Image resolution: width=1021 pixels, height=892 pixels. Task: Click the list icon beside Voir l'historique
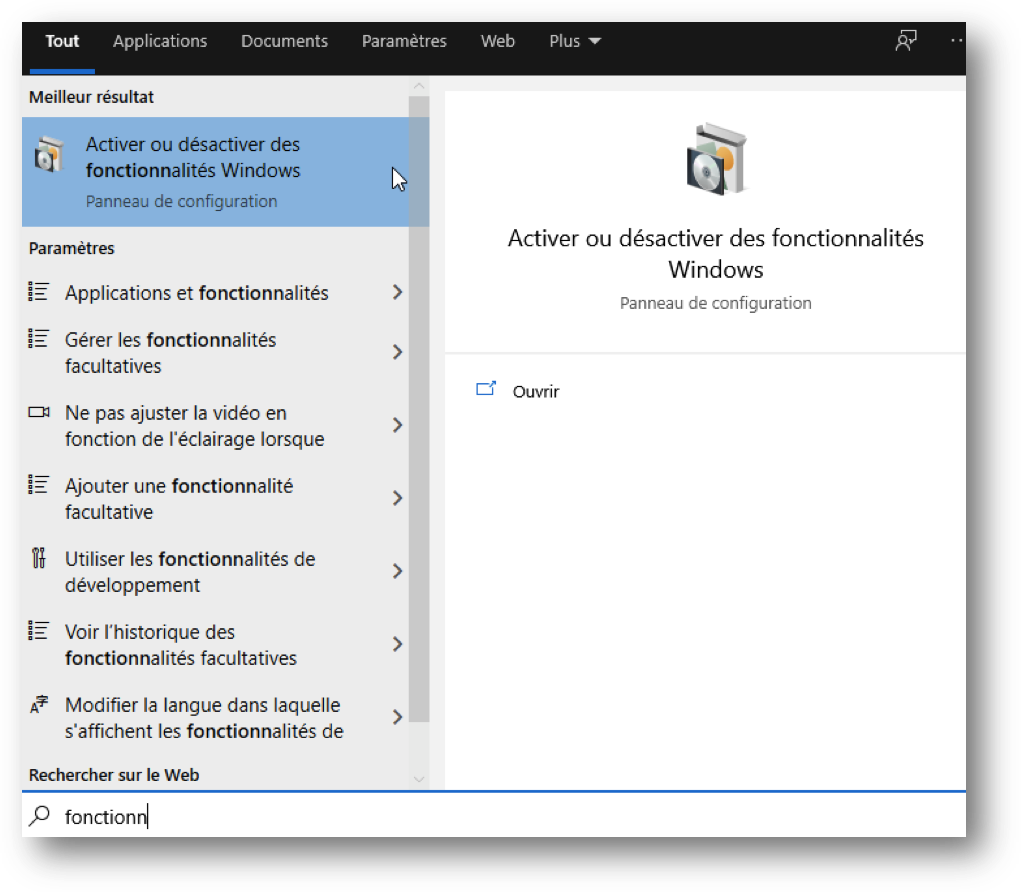click(x=38, y=631)
